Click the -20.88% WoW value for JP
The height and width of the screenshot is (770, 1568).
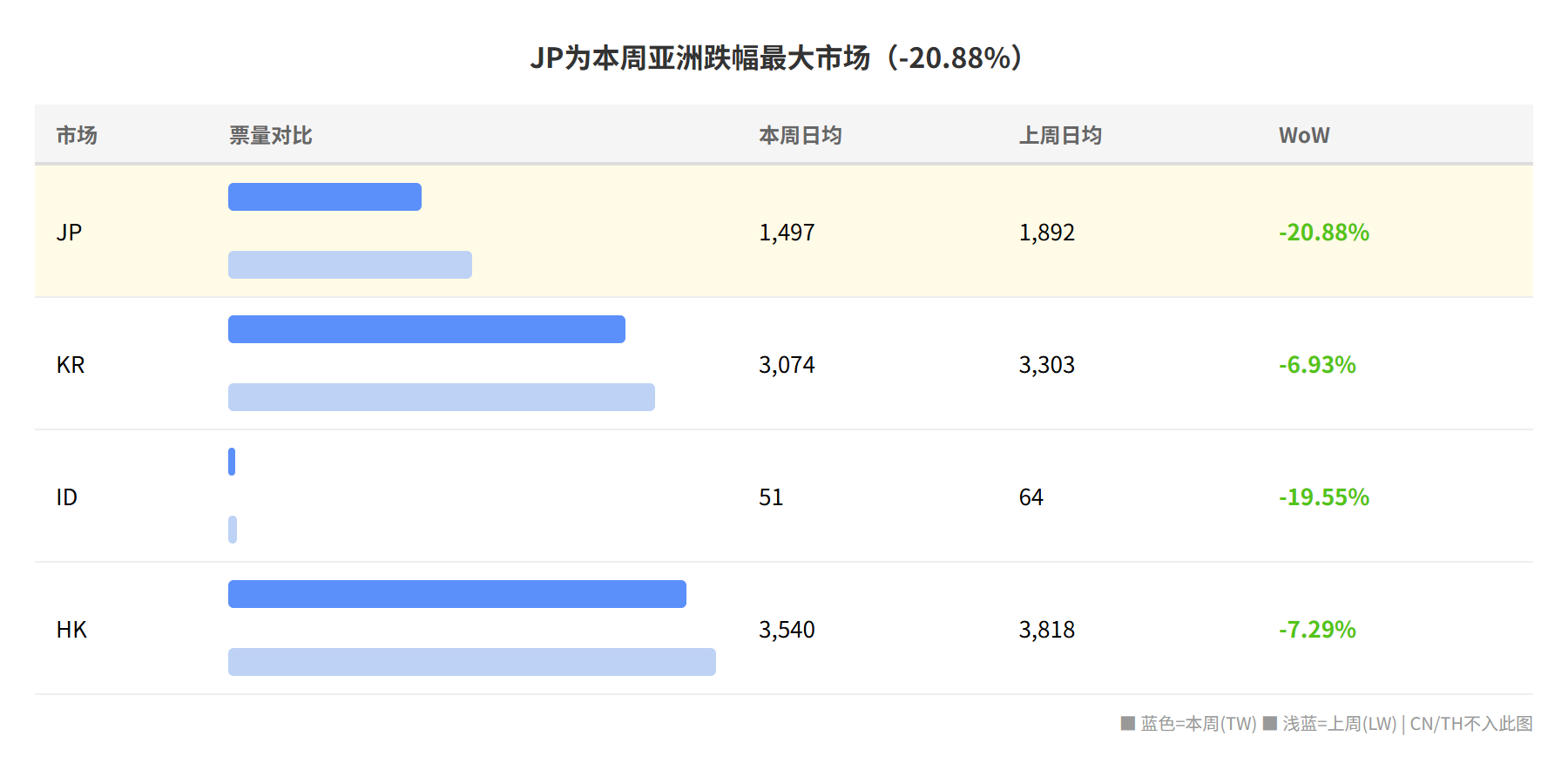point(1324,233)
